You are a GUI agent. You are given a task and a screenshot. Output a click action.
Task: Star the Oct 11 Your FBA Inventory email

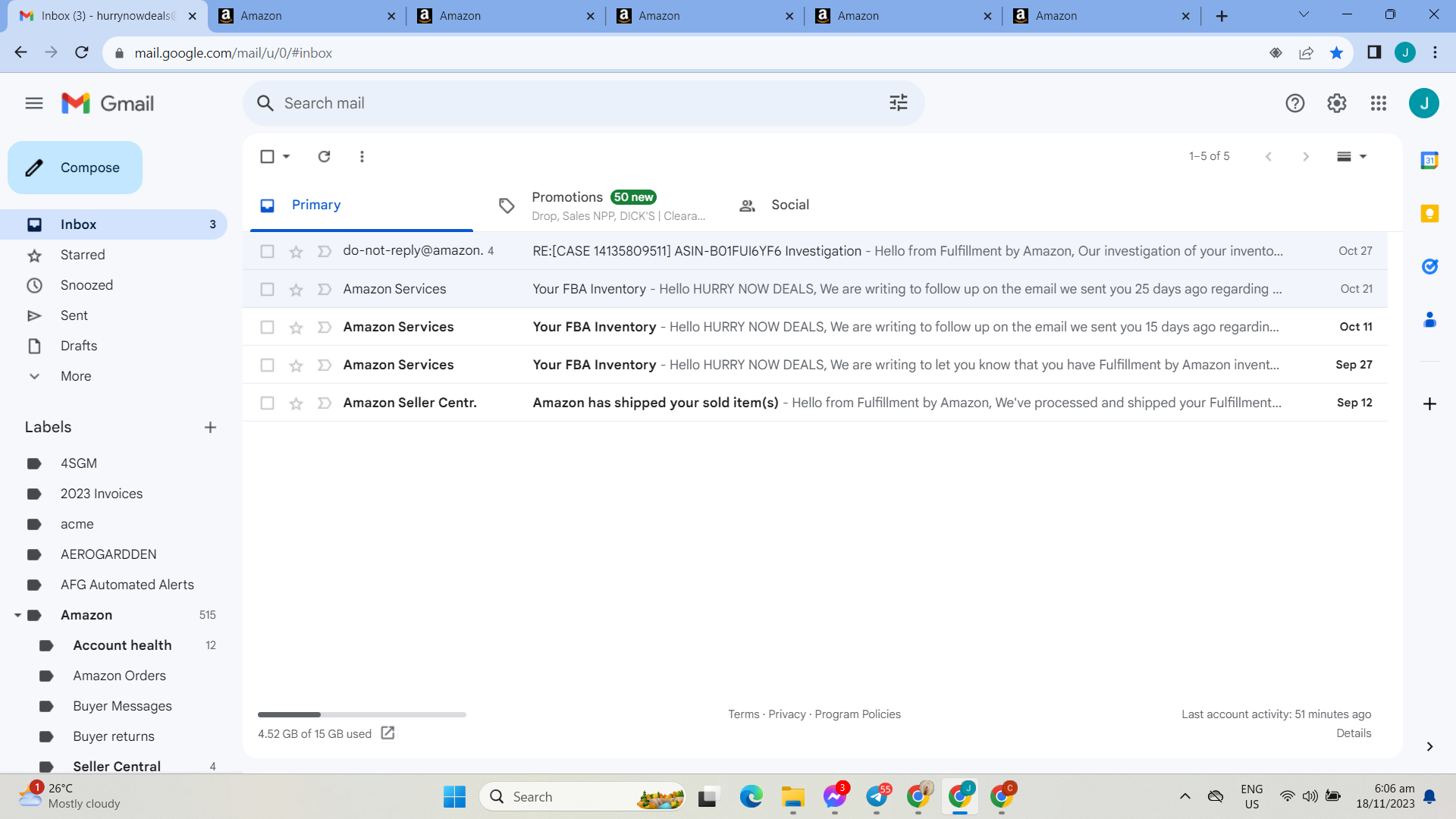coord(296,328)
